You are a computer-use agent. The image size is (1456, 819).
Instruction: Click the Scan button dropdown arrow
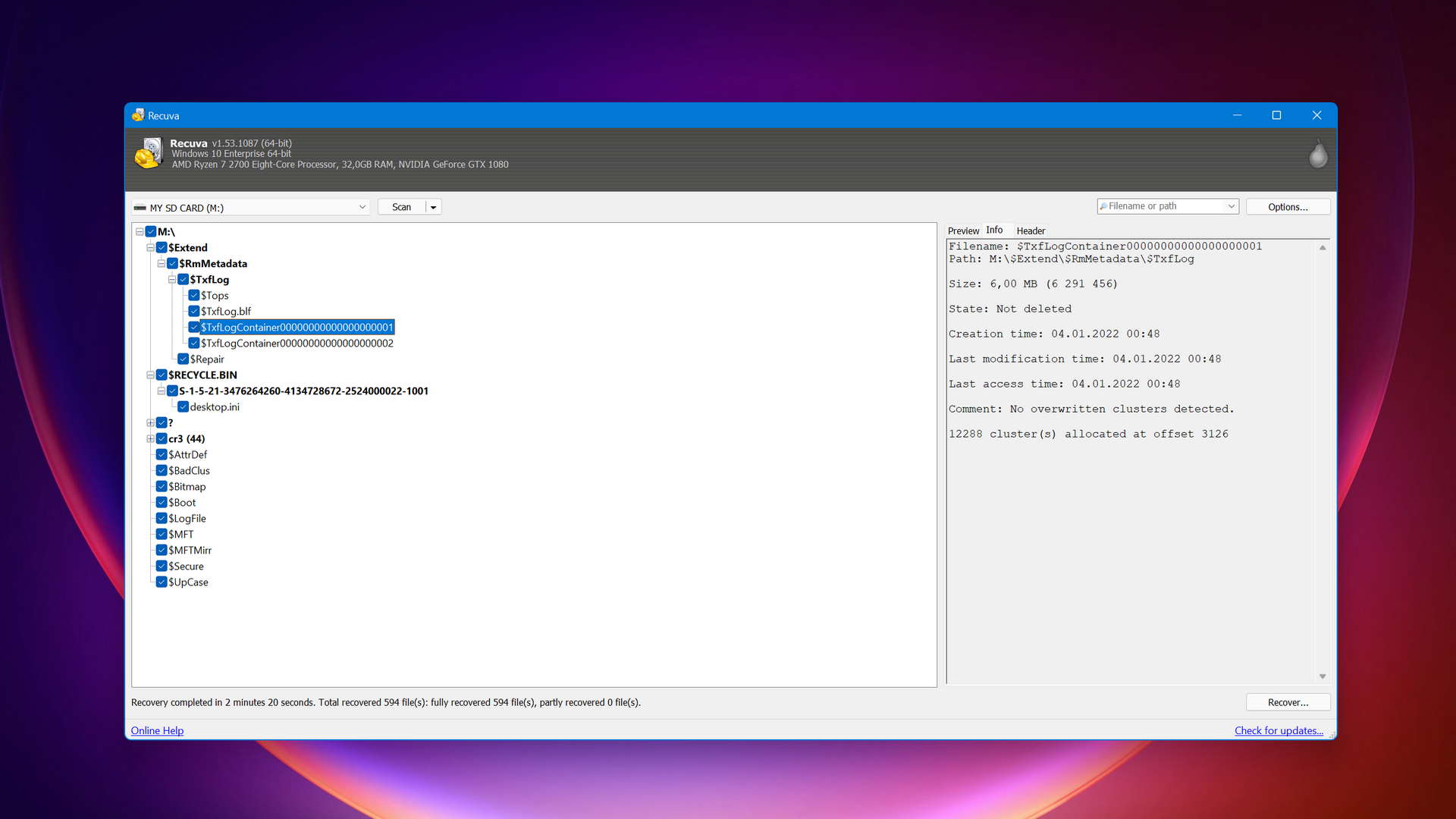pos(432,207)
